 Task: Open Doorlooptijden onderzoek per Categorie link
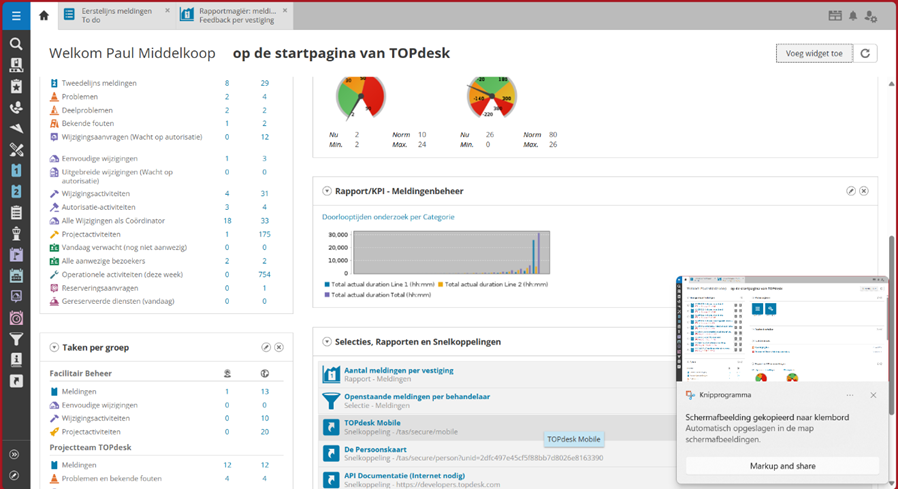tap(388, 216)
